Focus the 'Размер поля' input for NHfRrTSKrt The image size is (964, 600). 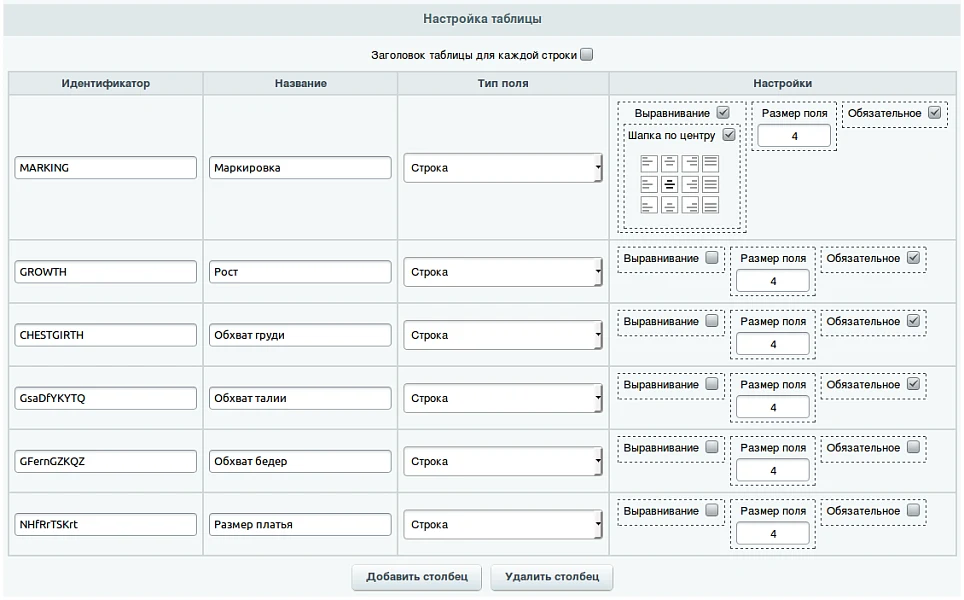[773, 534]
